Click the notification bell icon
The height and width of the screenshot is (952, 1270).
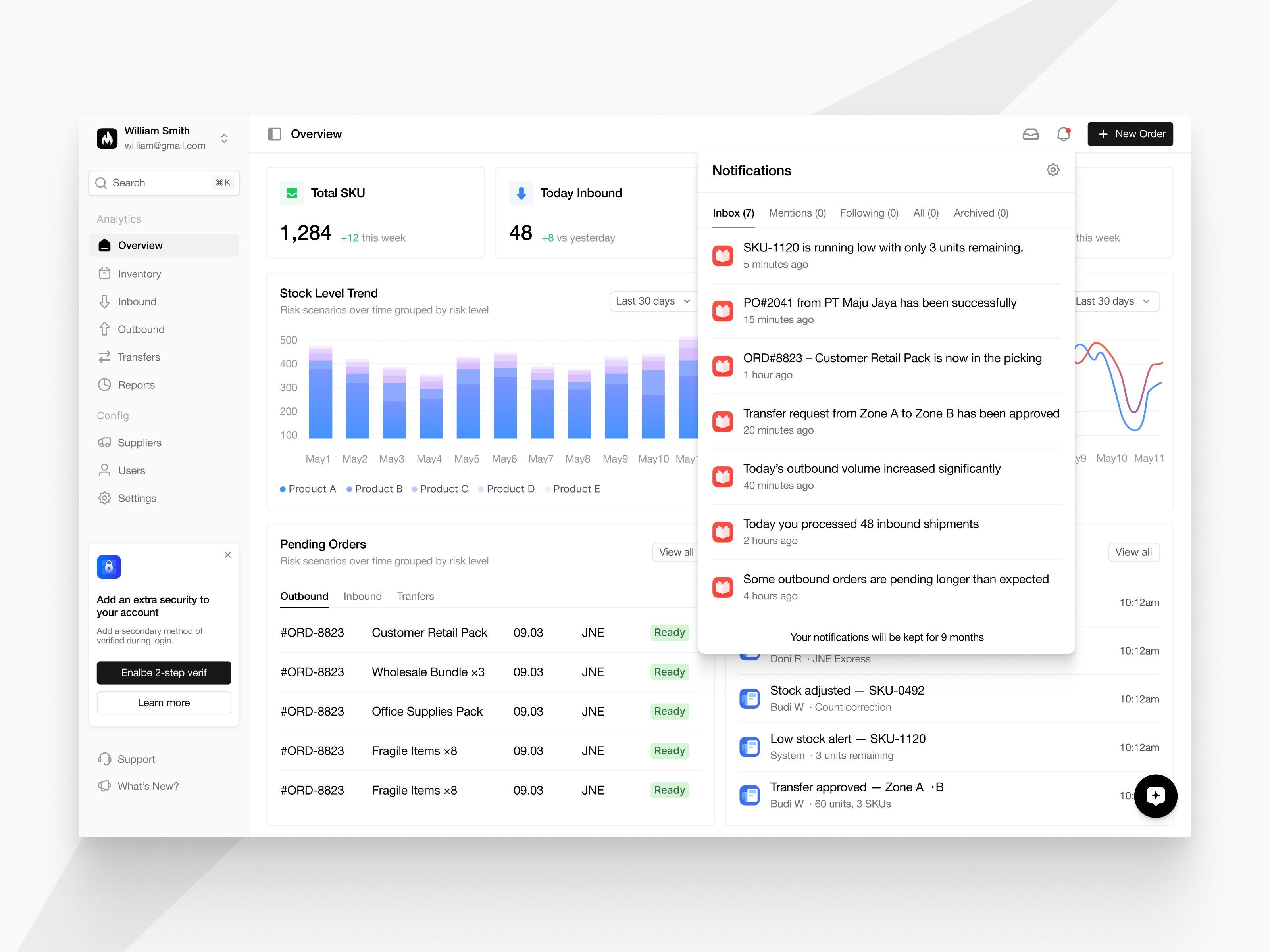tap(1063, 134)
